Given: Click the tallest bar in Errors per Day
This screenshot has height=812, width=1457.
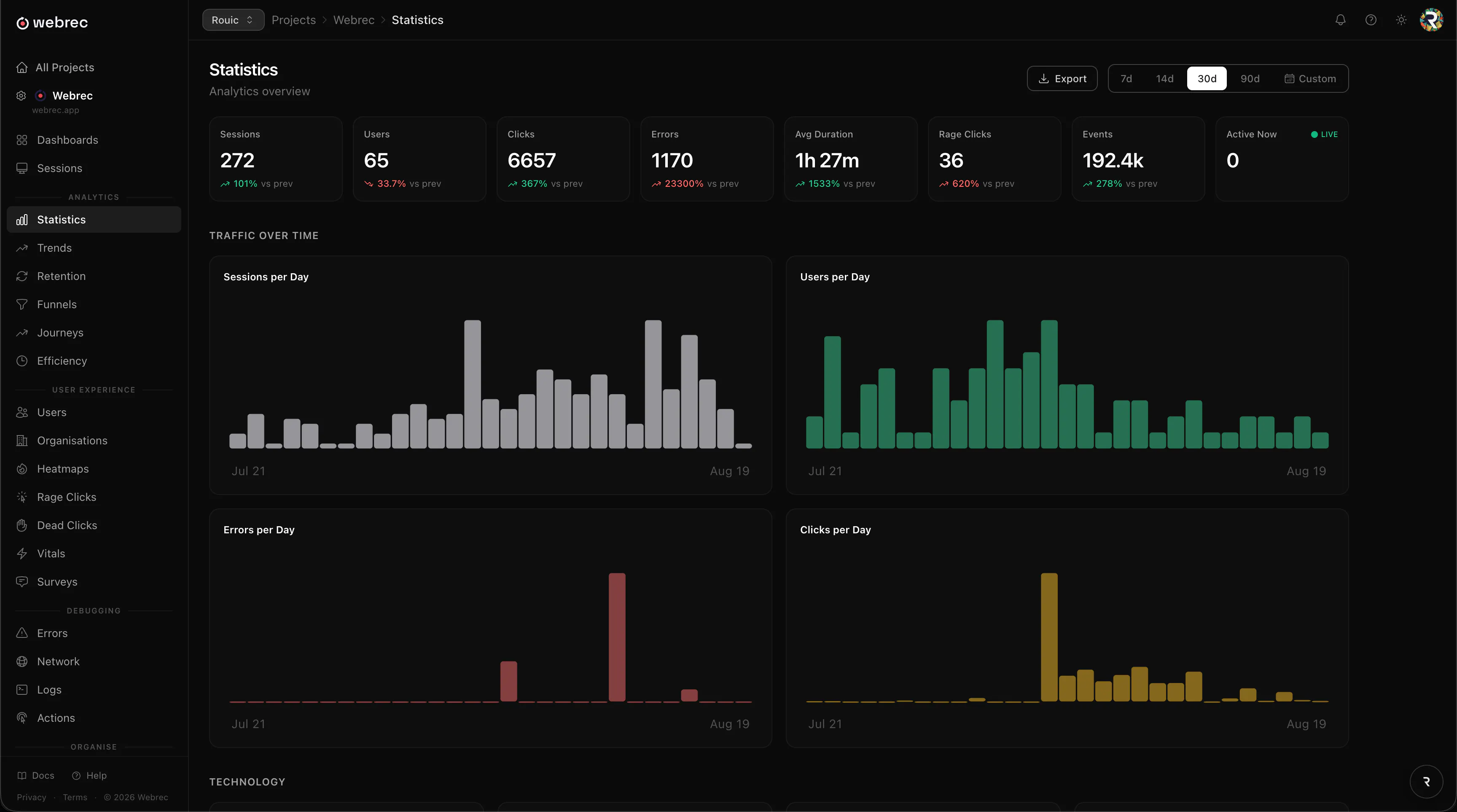Looking at the screenshot, I should [617, 637].
